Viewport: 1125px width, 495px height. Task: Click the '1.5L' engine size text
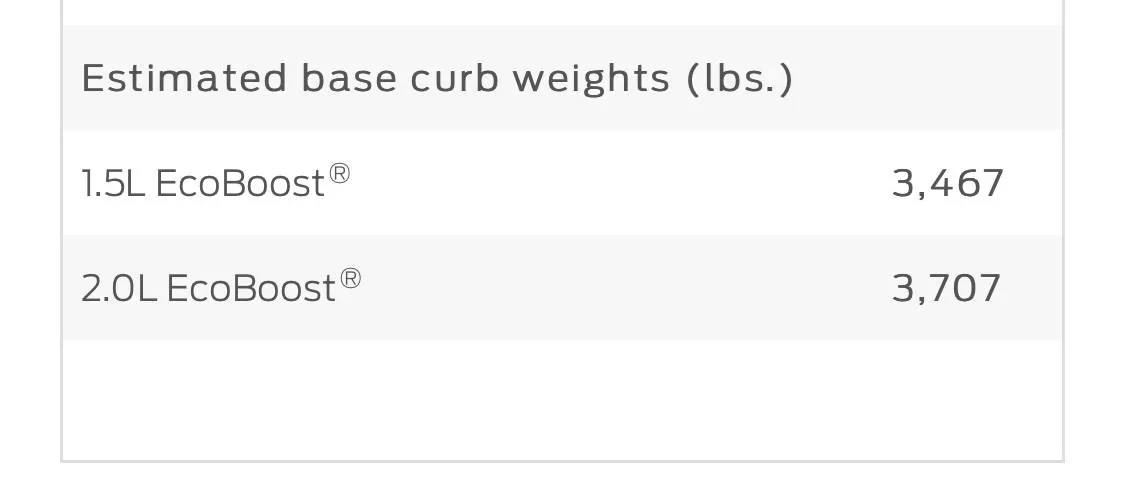click(113, 184)
